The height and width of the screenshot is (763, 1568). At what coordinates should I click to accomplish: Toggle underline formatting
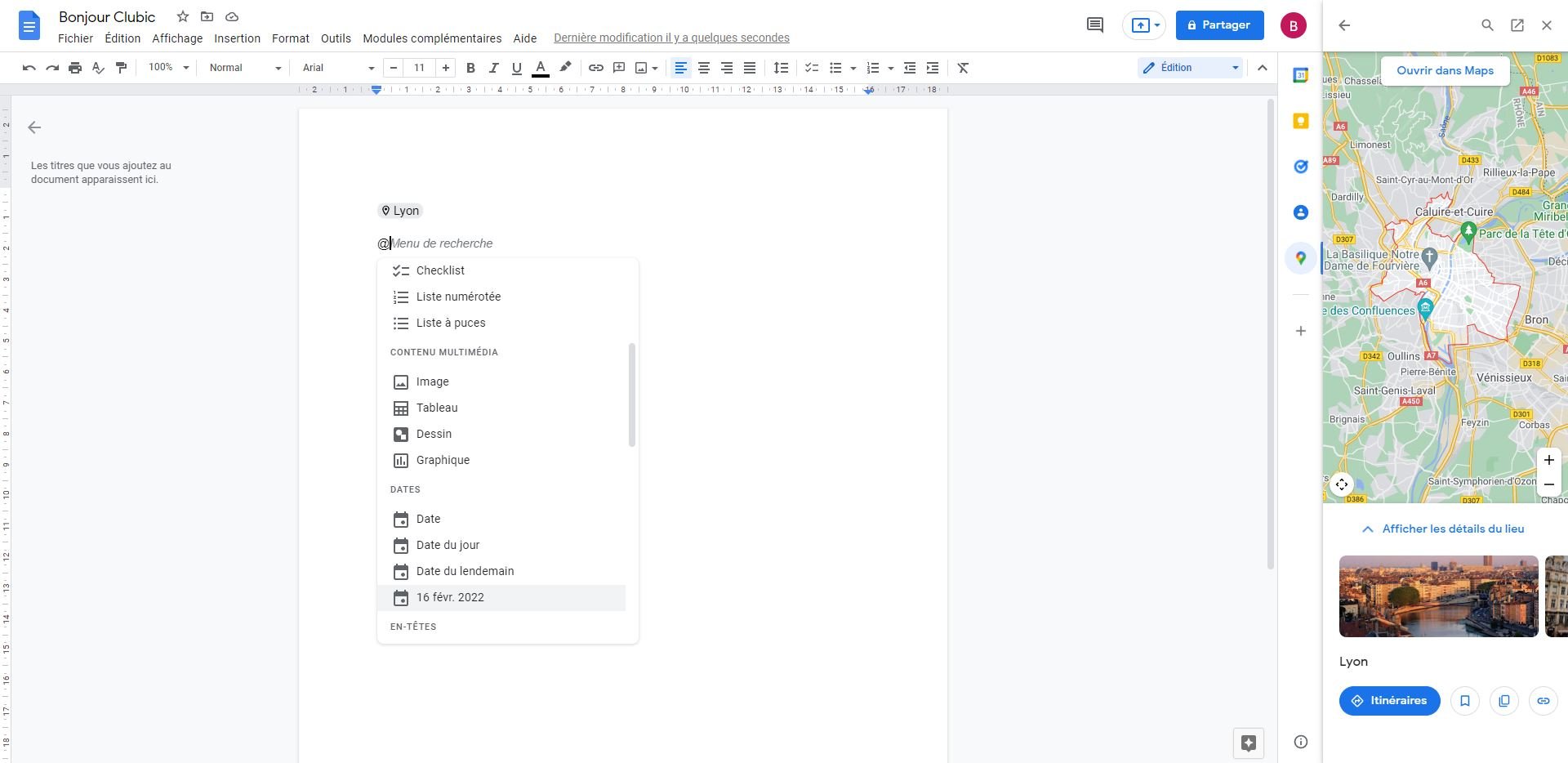coord(516,68)
